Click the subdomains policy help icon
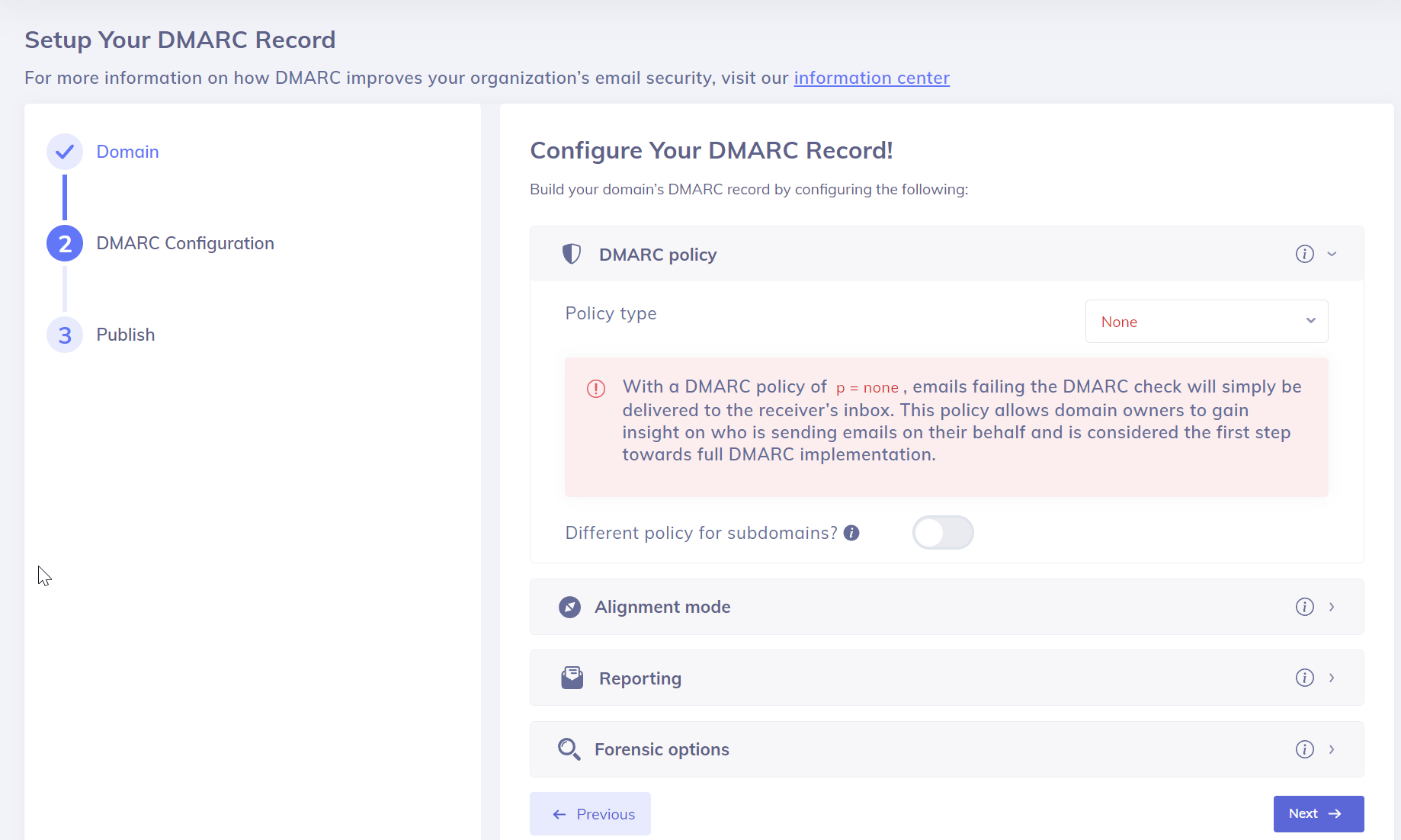This screenshot has height=840, width=1401. (851, 533)
